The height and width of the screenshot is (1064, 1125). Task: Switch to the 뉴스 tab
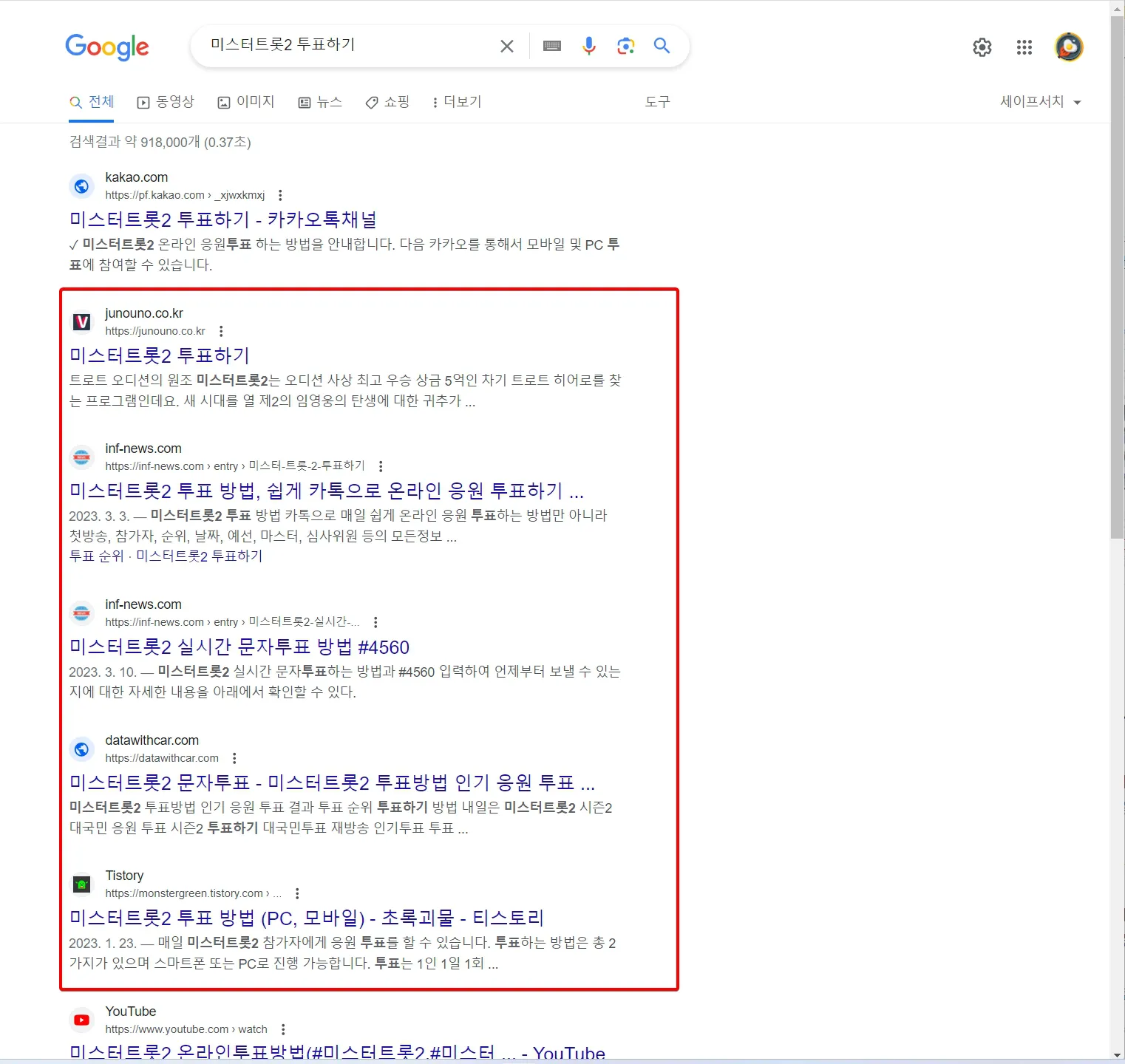[x=320, y=102]
